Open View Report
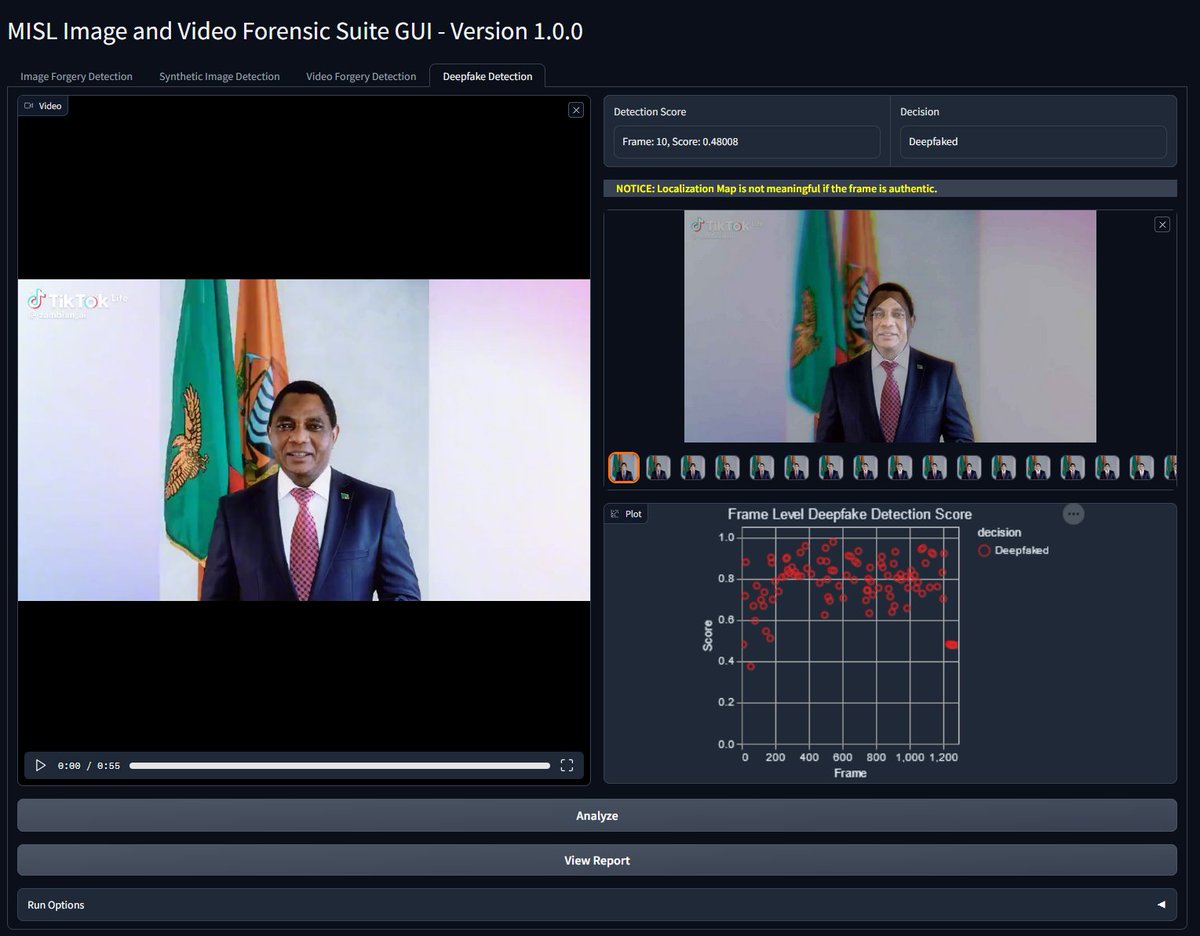The width and height of the screenshot is (1200, 936). coord(597,860)
